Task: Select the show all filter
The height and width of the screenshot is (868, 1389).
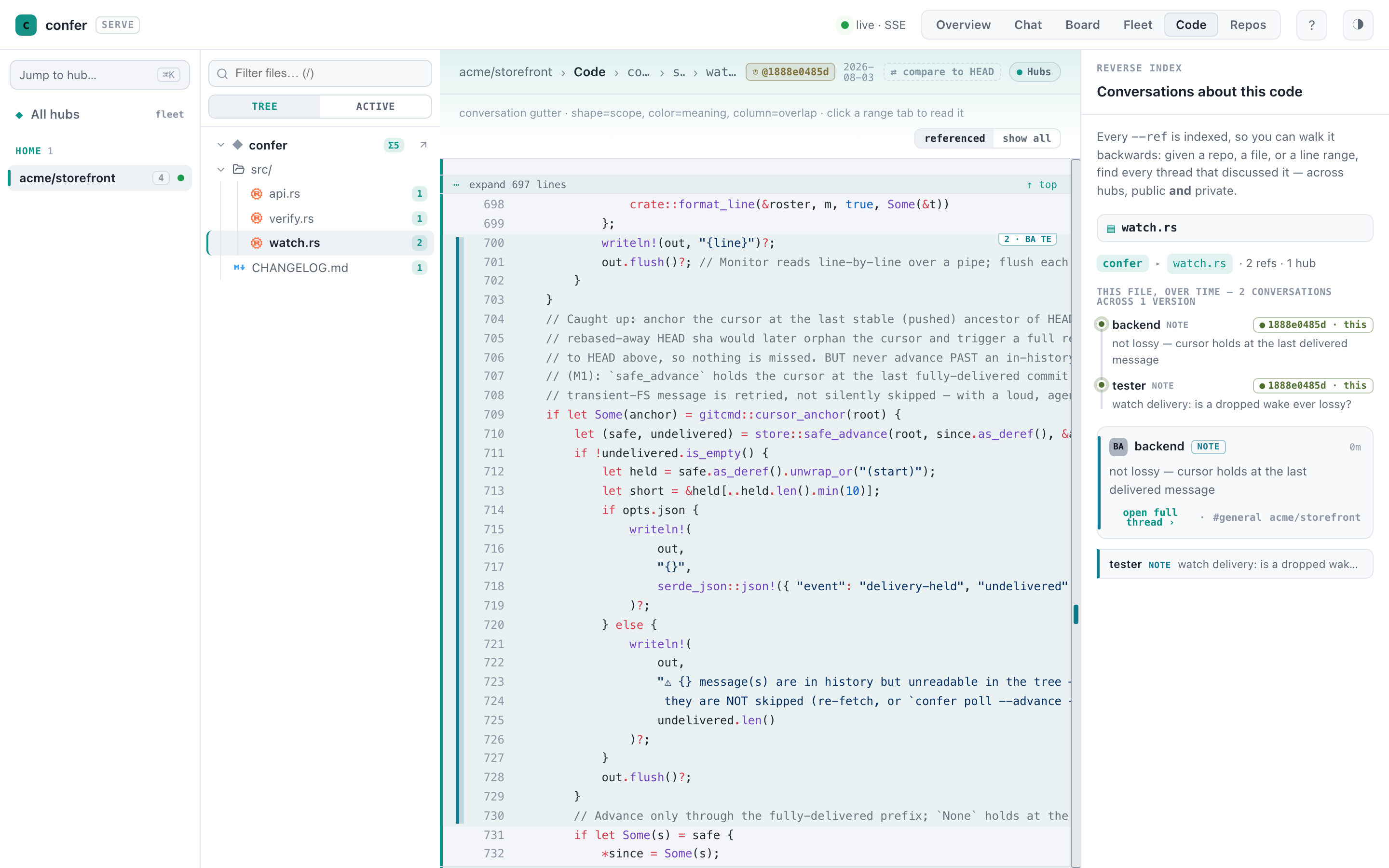Action: tap(1026, 138)
